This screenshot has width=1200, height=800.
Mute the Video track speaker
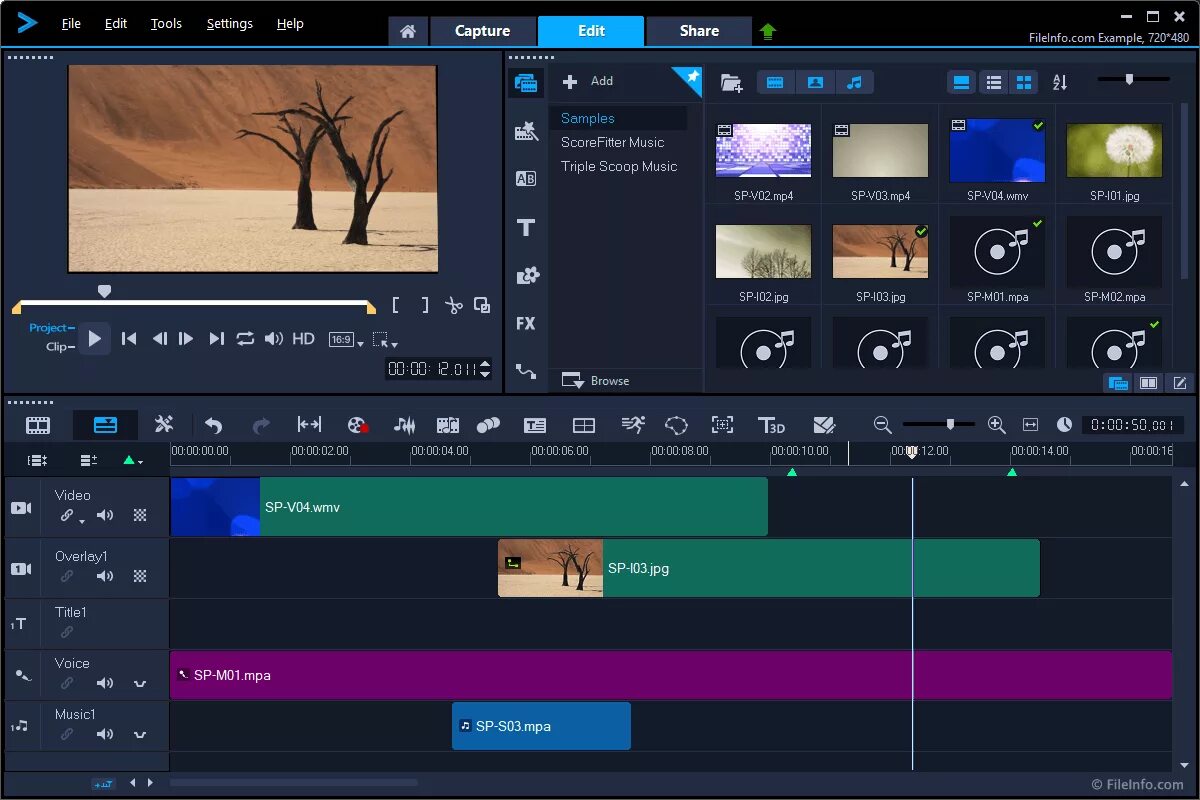[105, 516]
